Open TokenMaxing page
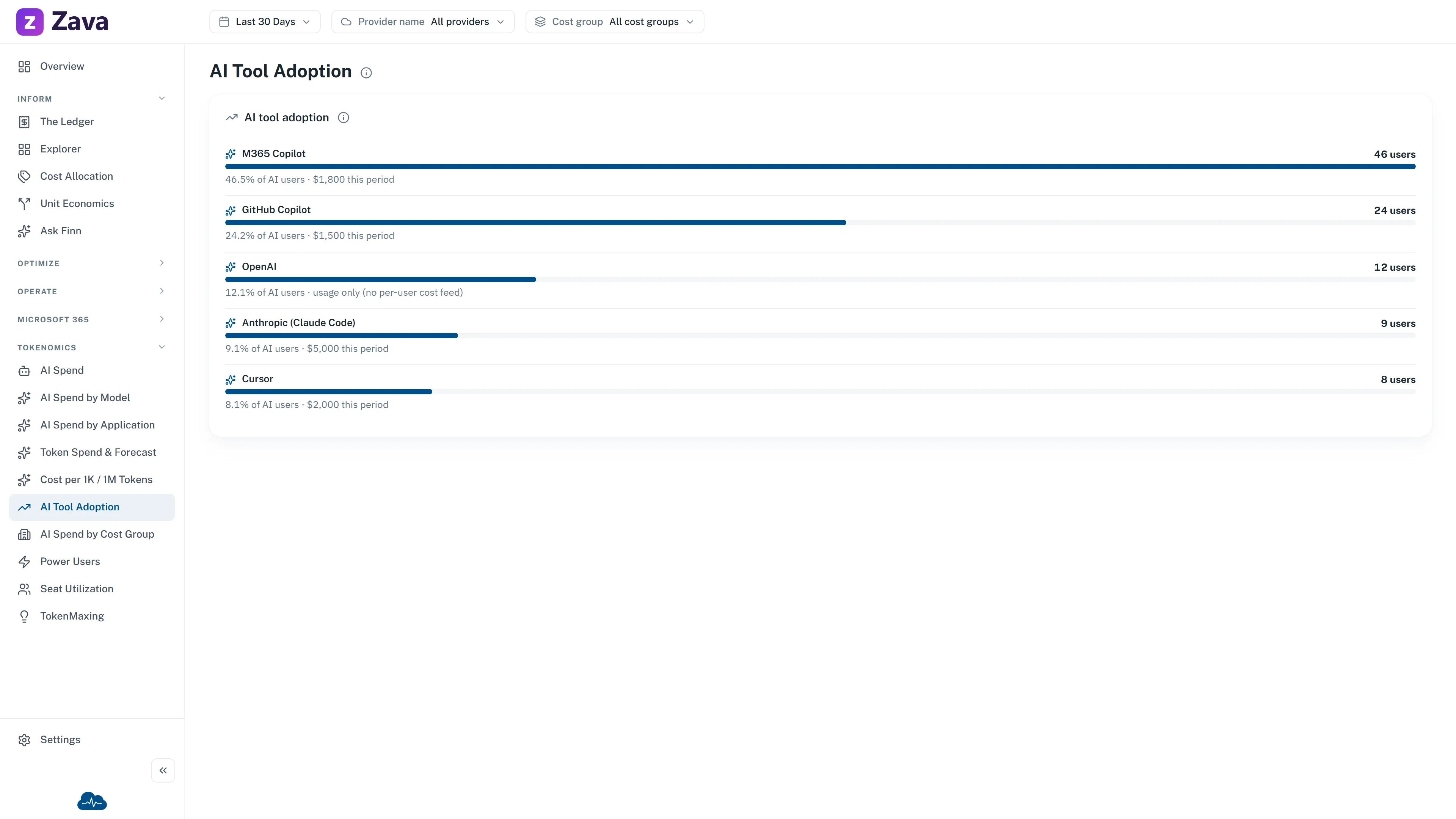 pos(92,617)
